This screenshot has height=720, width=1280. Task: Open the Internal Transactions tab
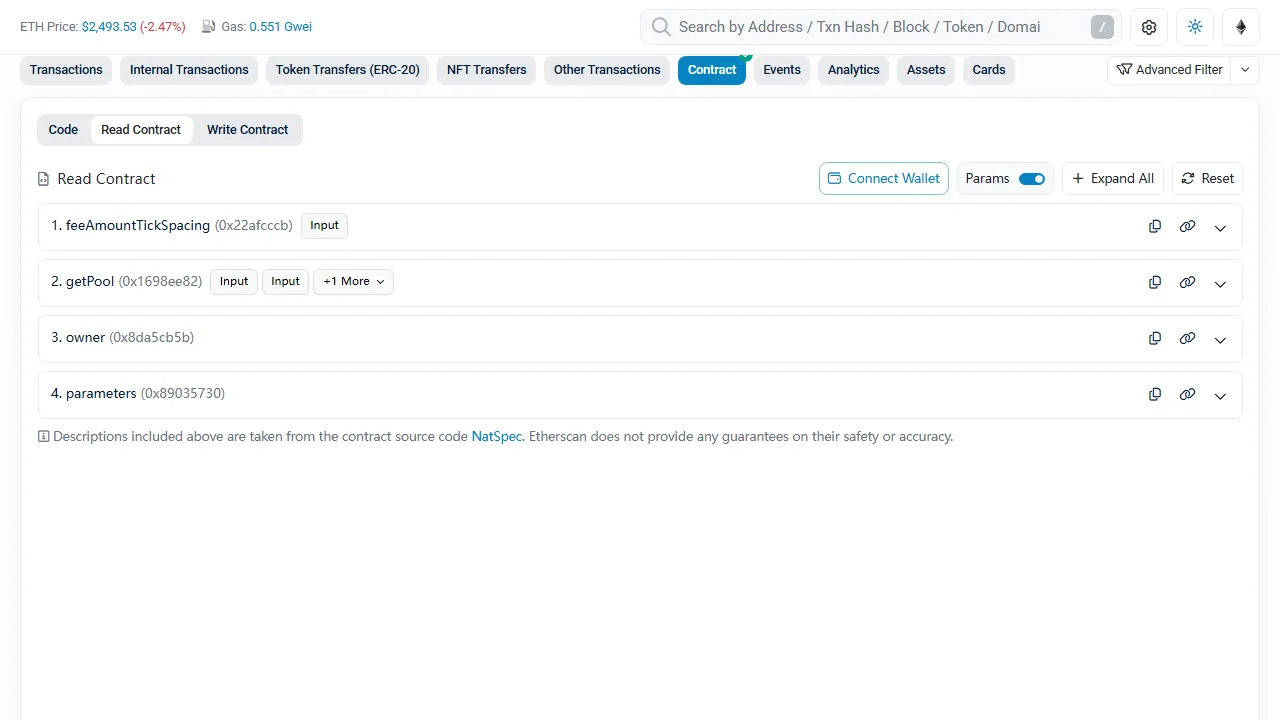189,70
